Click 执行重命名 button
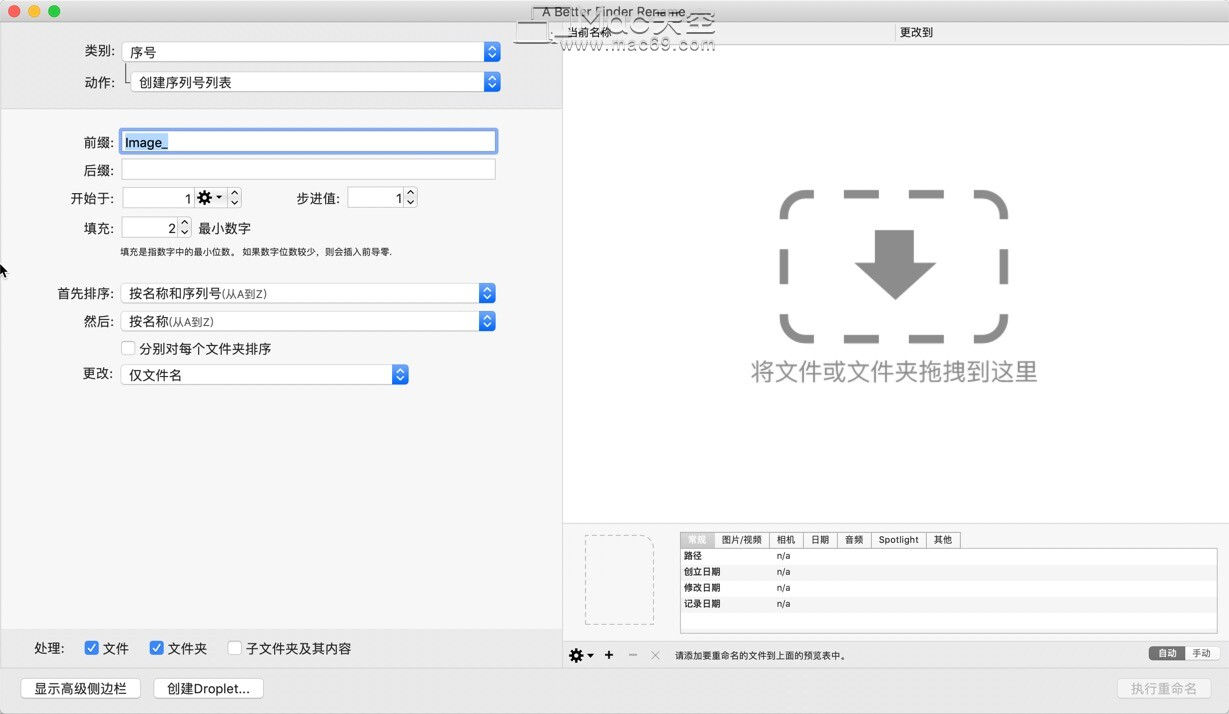Image resolution: width=1229 pixels, height=714 pixels. click(x=1164, y=688)
